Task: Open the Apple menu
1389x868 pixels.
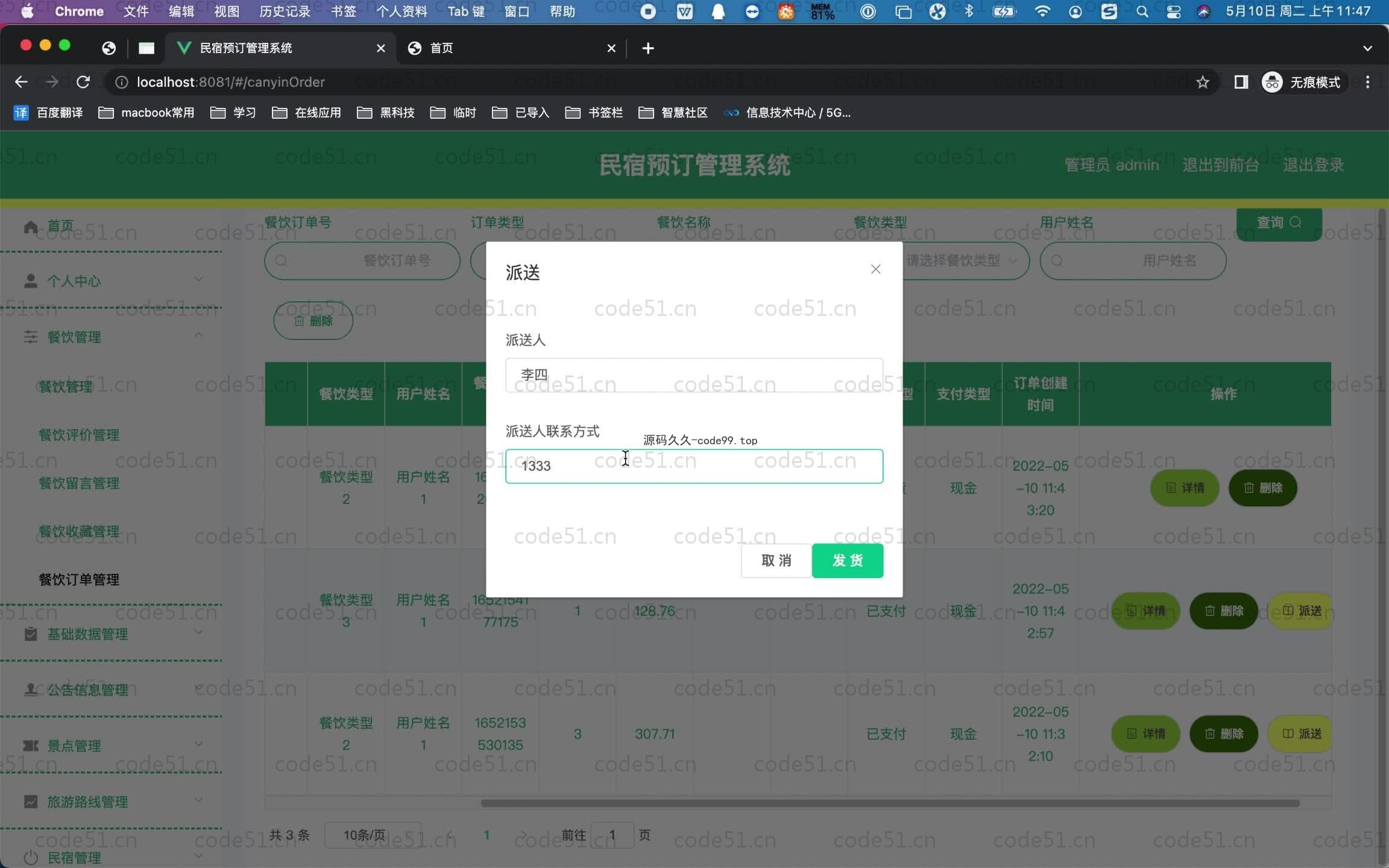Action: [x=27, y=11]
